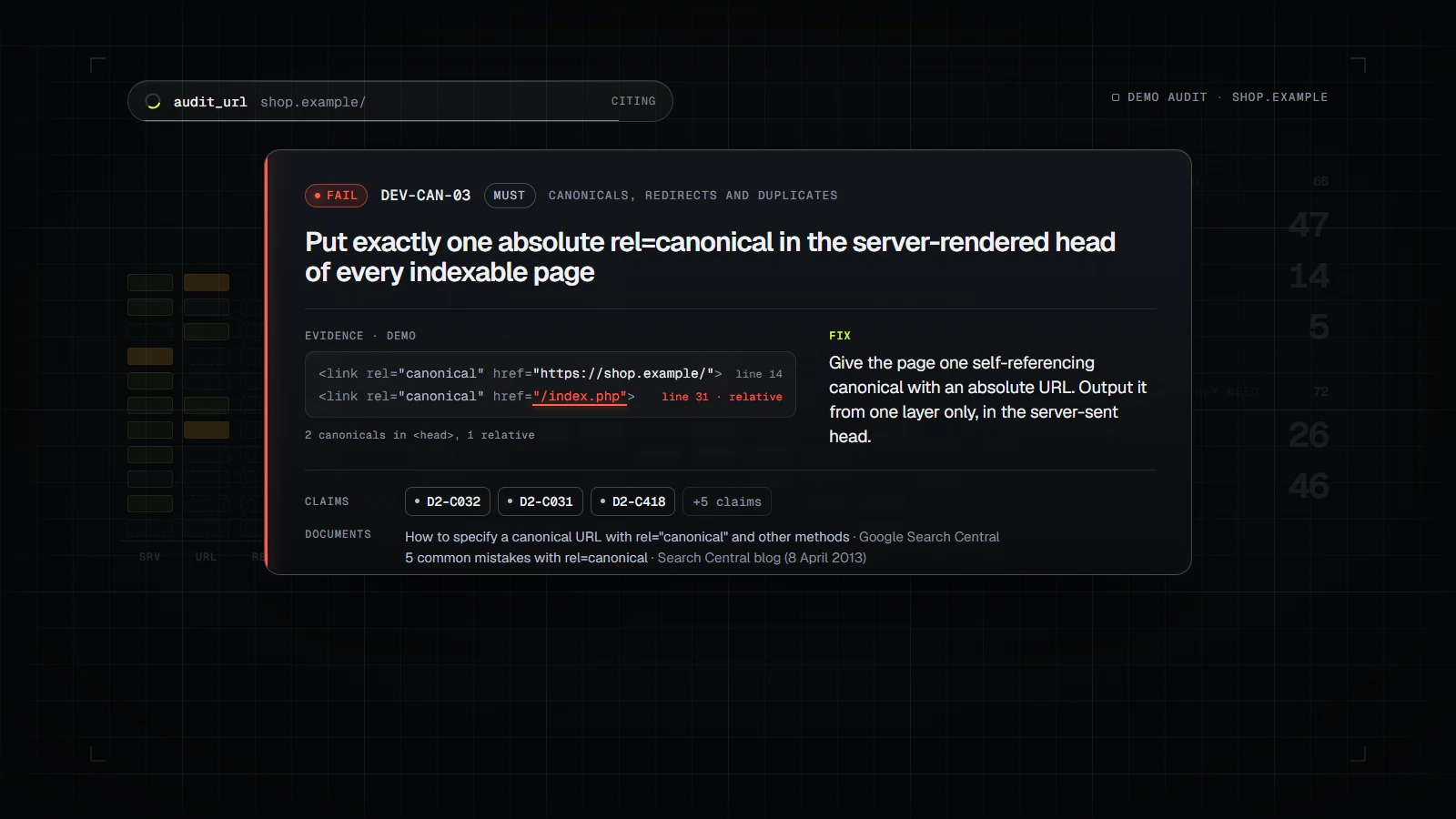Open claim chip D2-C032
This screenshot has height=819, width=1456.
tap(448, 501)
